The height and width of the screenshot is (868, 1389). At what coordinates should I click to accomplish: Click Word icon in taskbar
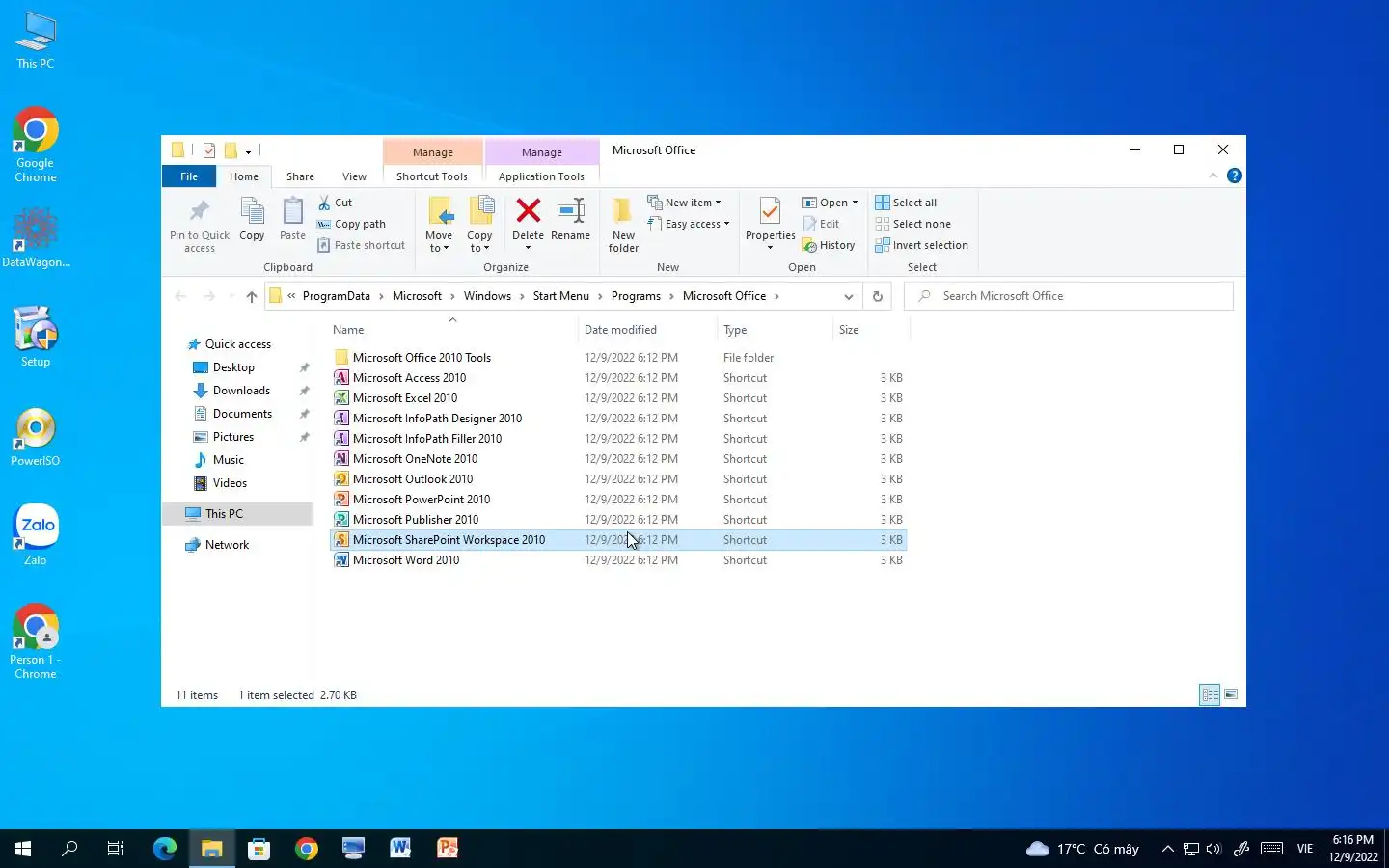coord(400,849)
